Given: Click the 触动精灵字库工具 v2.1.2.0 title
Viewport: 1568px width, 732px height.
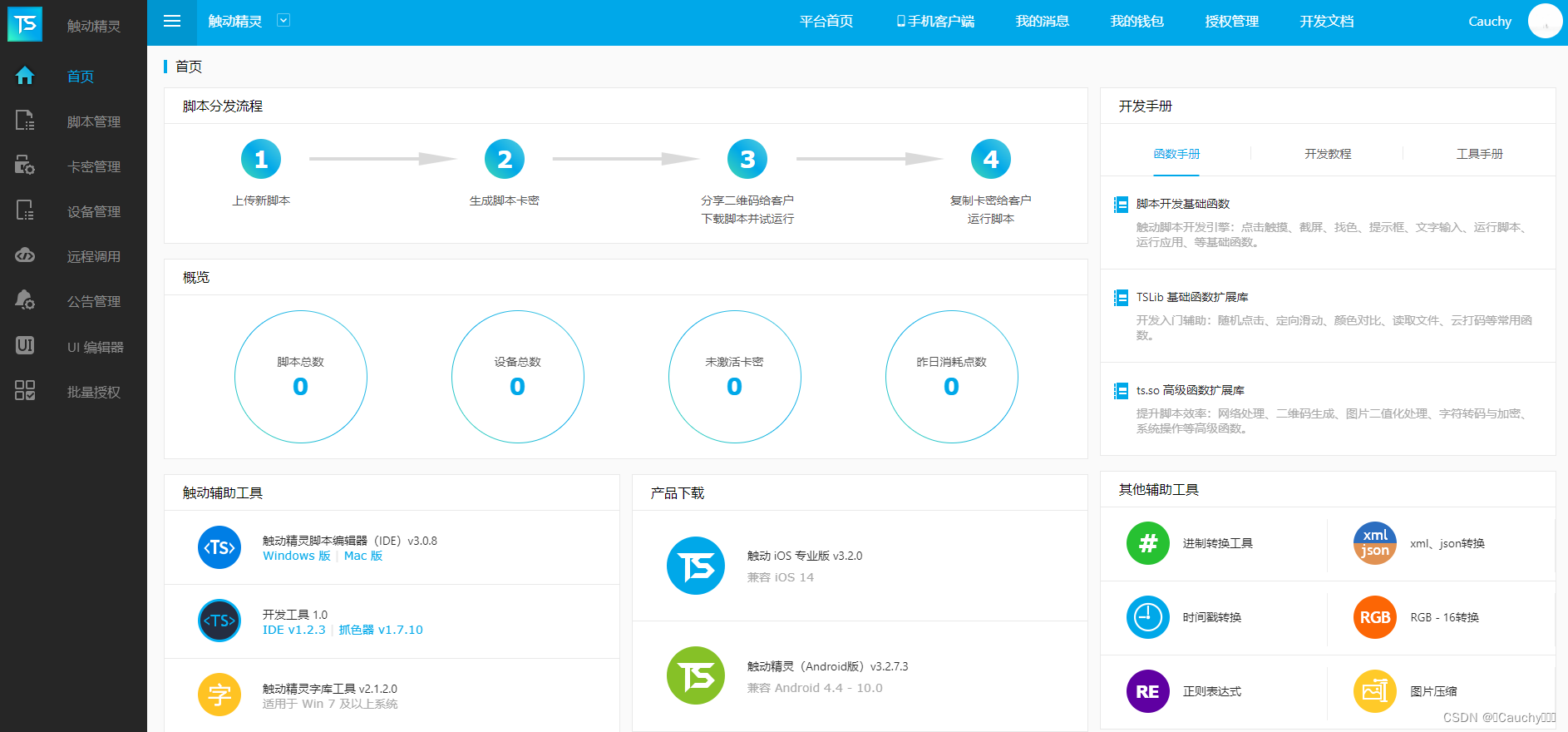Looking at the screenshot, I should pyautogui.click(x=330, y=689).
